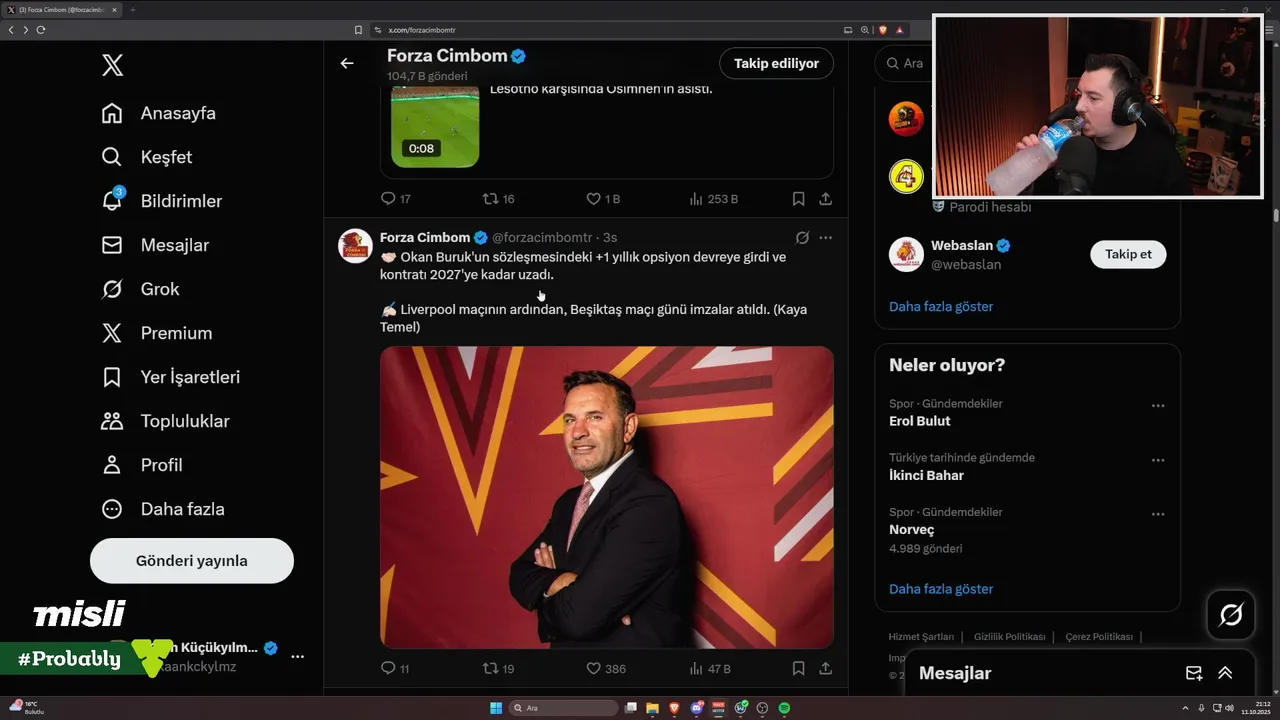Open Gizlilik Politikası link
The image size is (1280, 720).
pos(1010,637)
